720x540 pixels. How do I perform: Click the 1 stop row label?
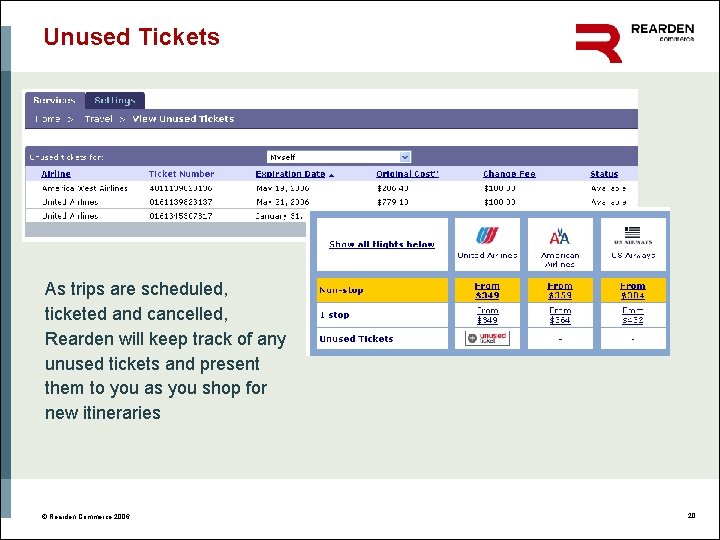point(334,315)
